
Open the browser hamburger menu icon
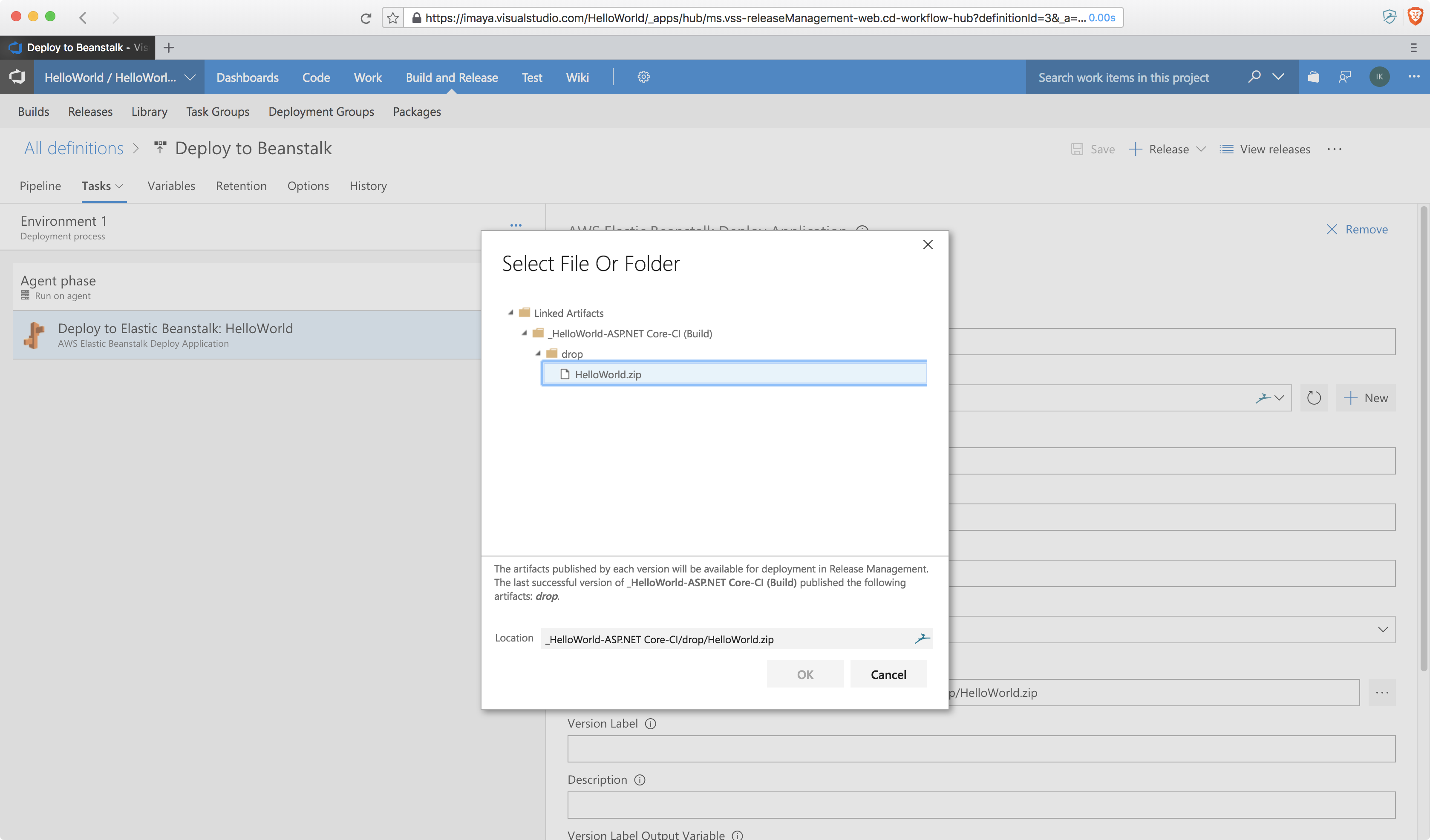click(x=1413, y=48)
